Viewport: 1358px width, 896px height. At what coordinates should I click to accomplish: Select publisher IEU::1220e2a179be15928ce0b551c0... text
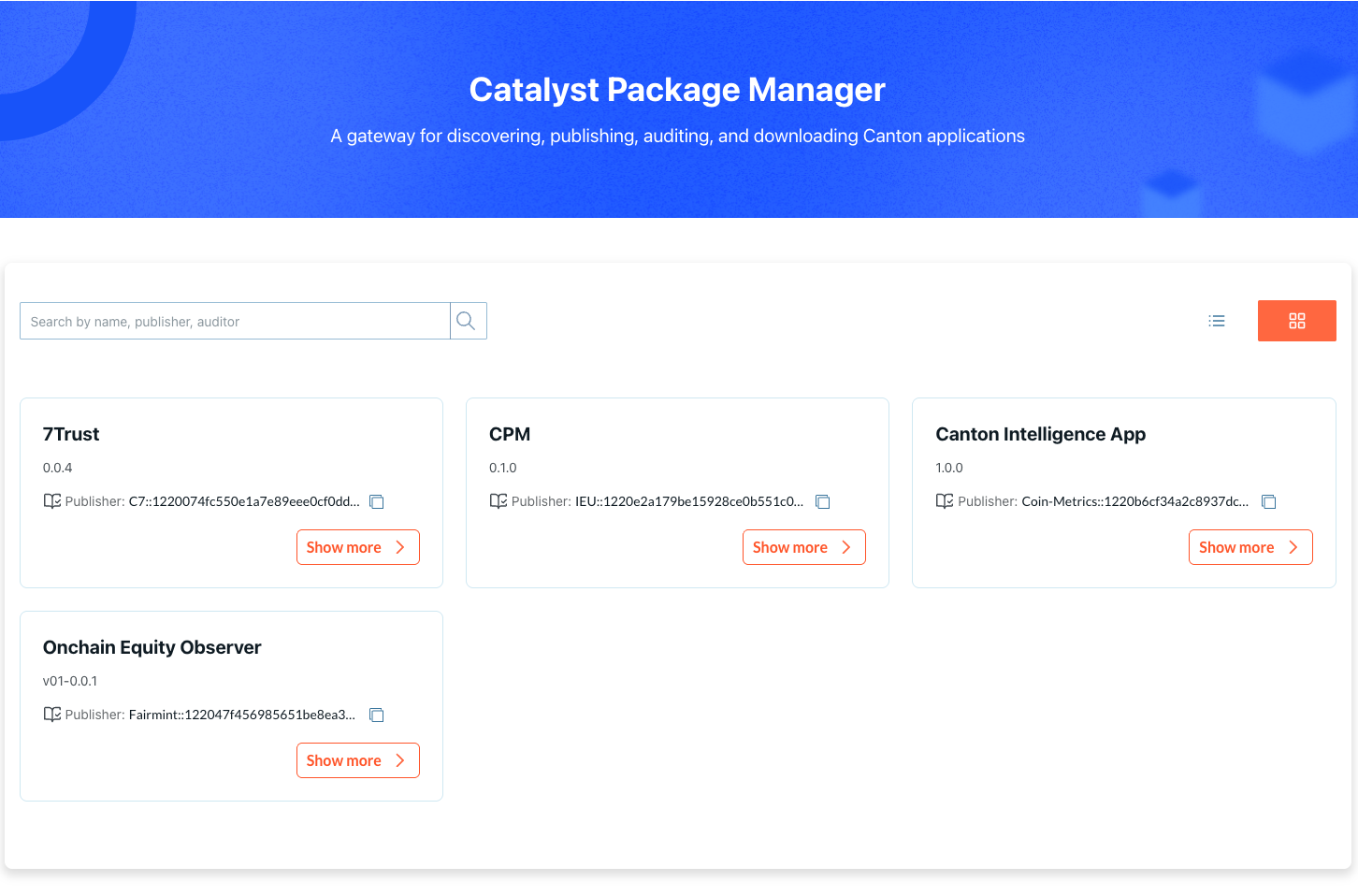pos(689,501)
